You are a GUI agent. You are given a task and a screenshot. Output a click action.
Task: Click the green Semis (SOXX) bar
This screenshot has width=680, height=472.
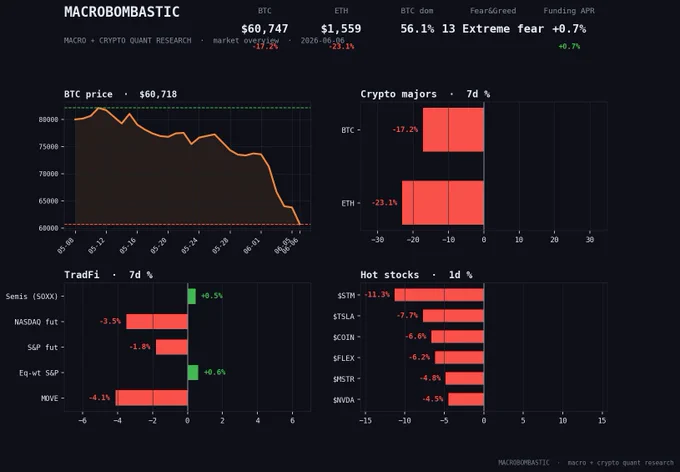[192, 296]
